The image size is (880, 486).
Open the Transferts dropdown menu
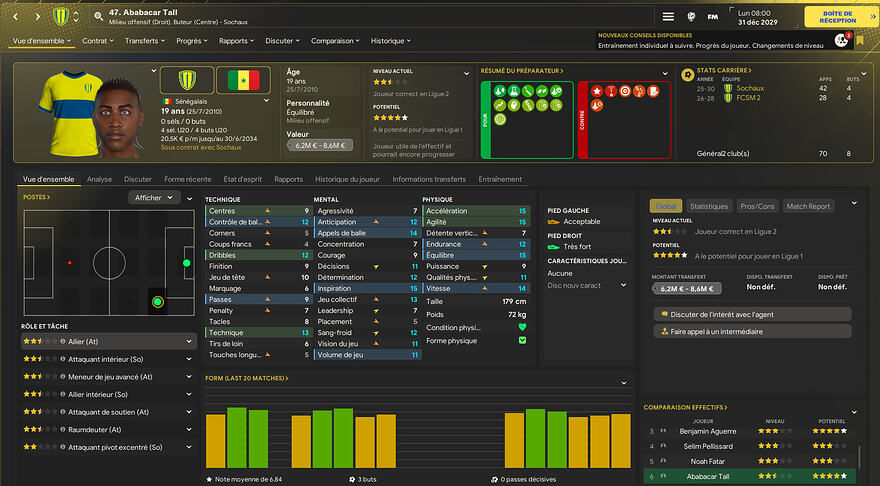[146, 41]
